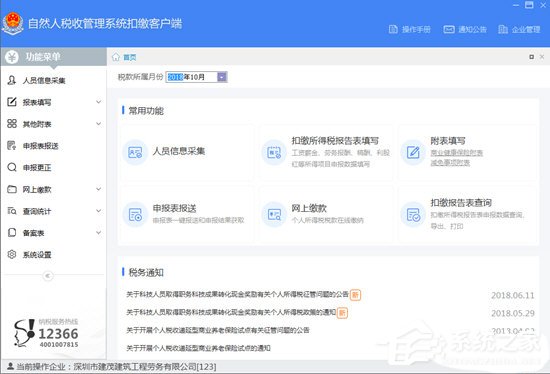
Task: Click the 扣缴所得税报告表填写 card icon
Action: click(274, 152)
